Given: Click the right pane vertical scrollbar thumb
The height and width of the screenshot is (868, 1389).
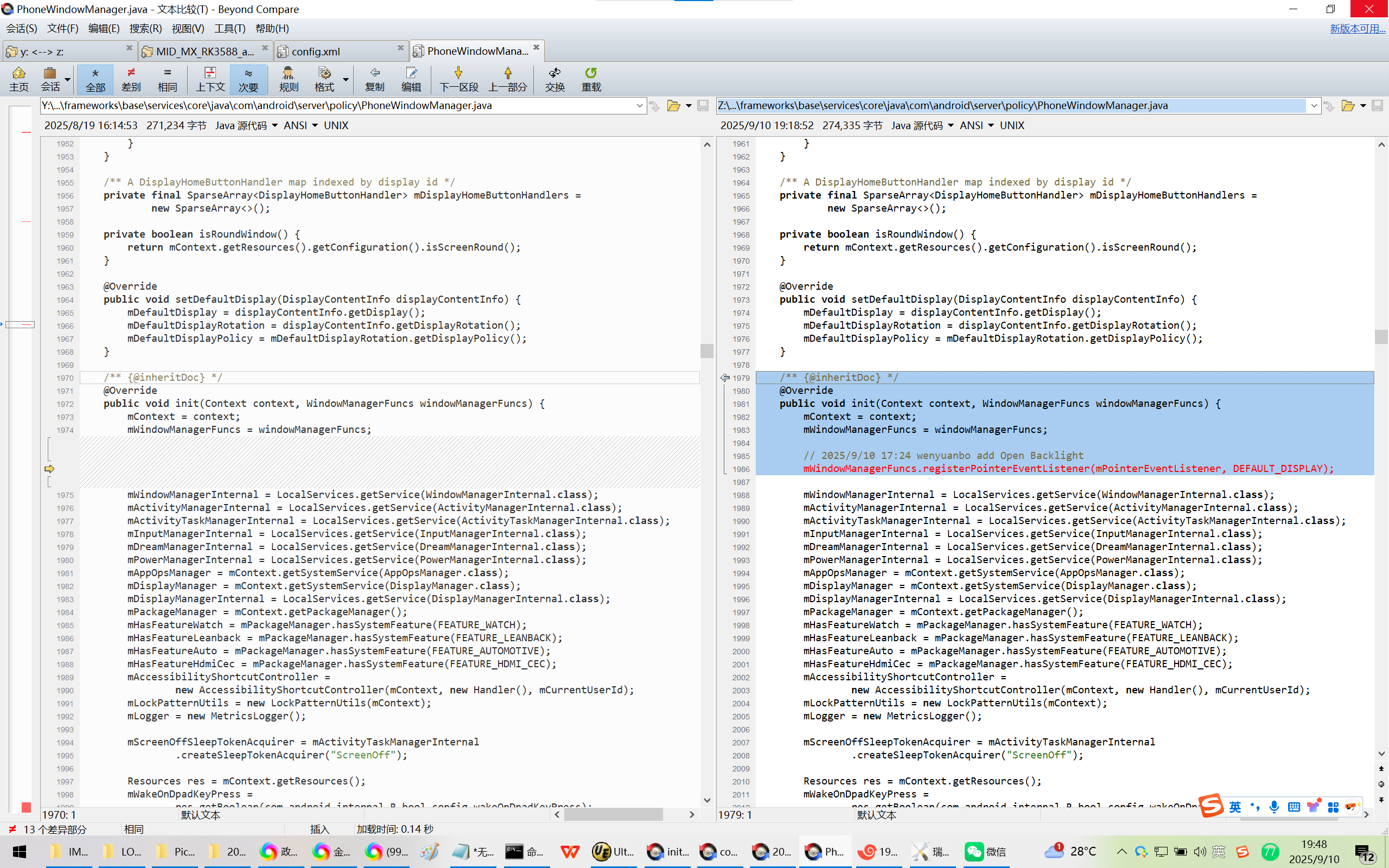Looking at the screenshot, I should click(x=1381, y=336).
